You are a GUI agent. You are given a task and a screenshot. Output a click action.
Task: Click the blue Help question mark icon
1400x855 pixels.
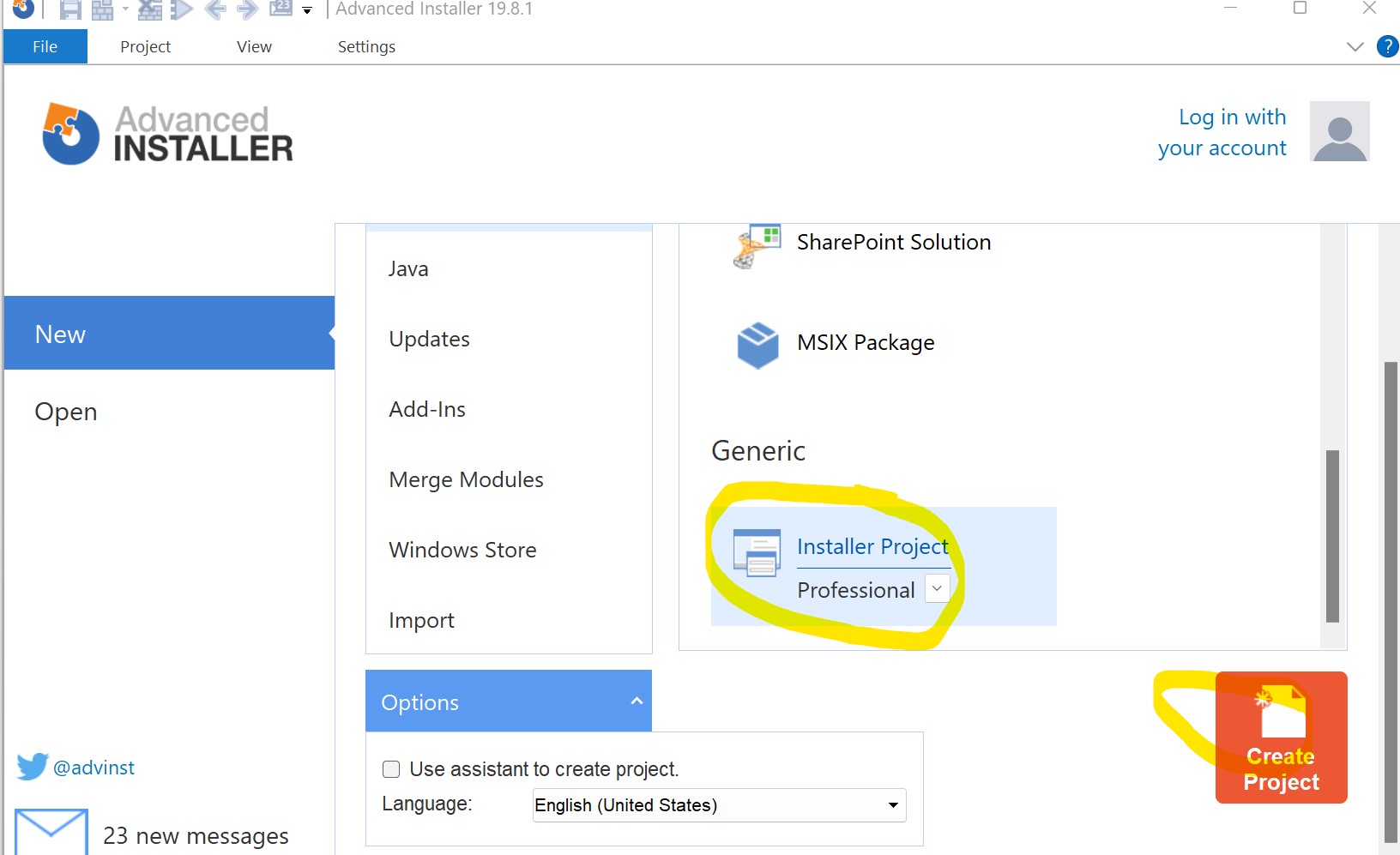[1387, 46]
